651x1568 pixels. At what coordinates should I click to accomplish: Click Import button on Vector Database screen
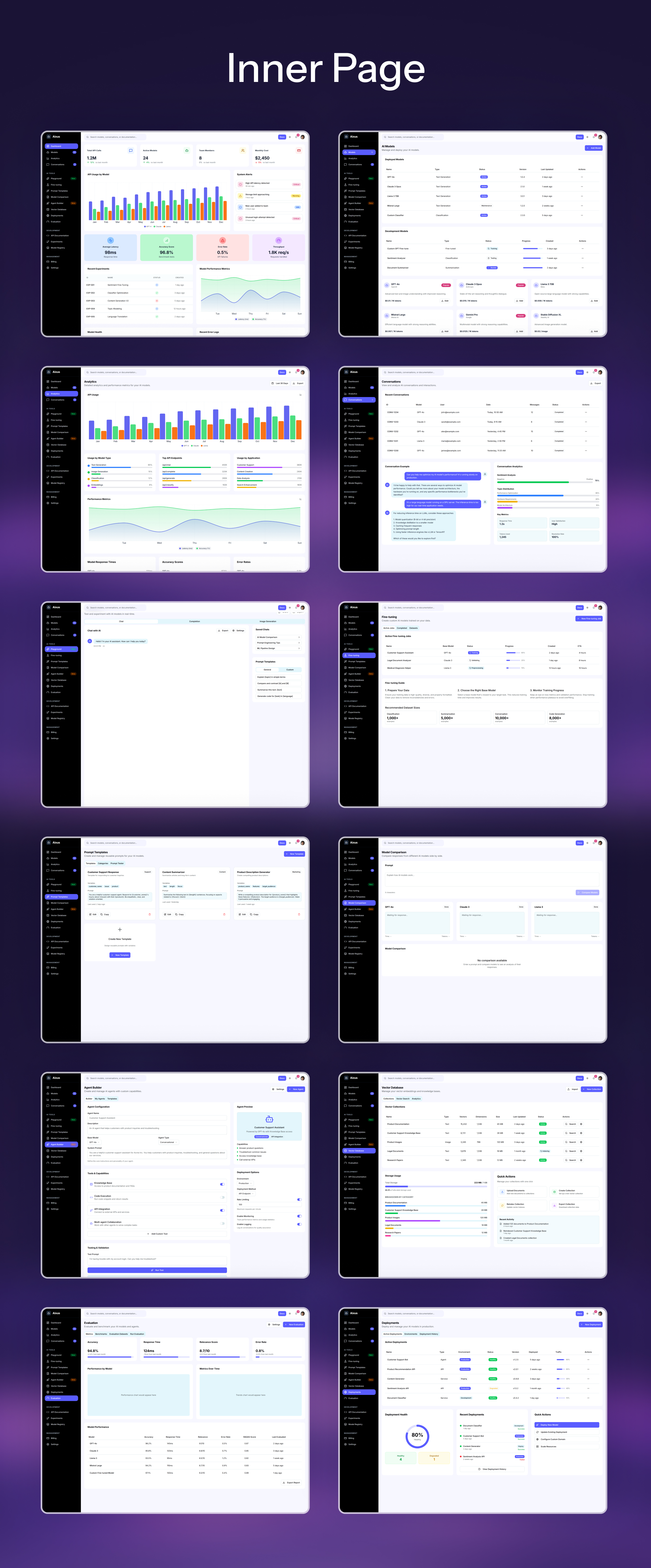click(x=573, y=1089)
